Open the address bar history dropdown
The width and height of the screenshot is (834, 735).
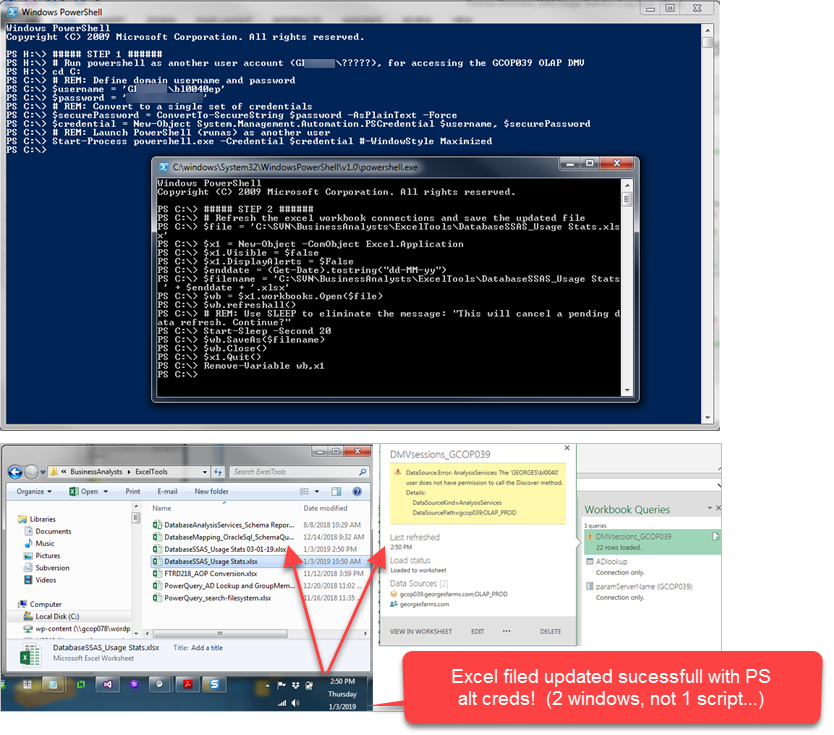[205, 472]
